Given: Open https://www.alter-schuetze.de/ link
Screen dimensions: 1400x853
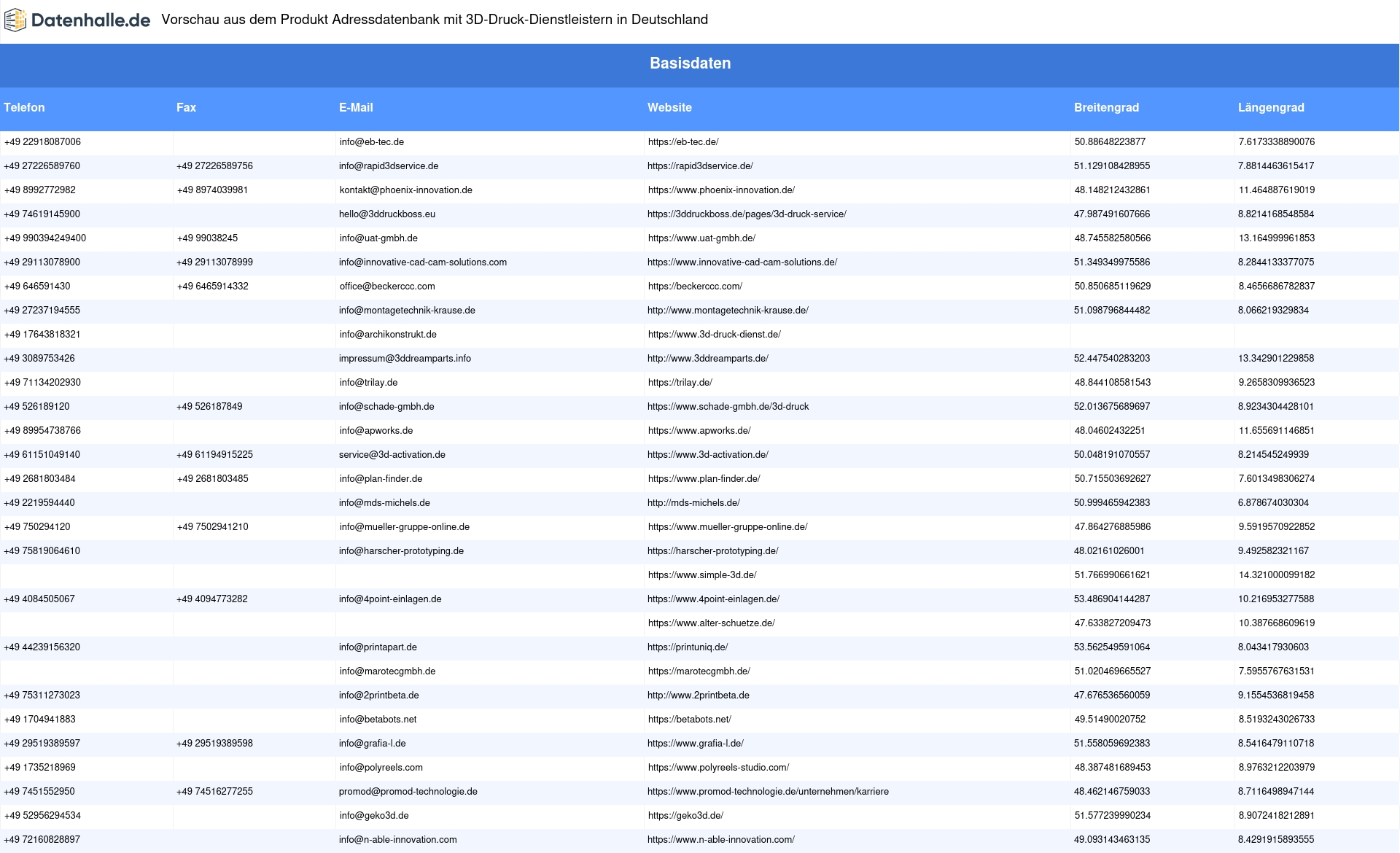Looking at the screenshot, I should 712,623.
